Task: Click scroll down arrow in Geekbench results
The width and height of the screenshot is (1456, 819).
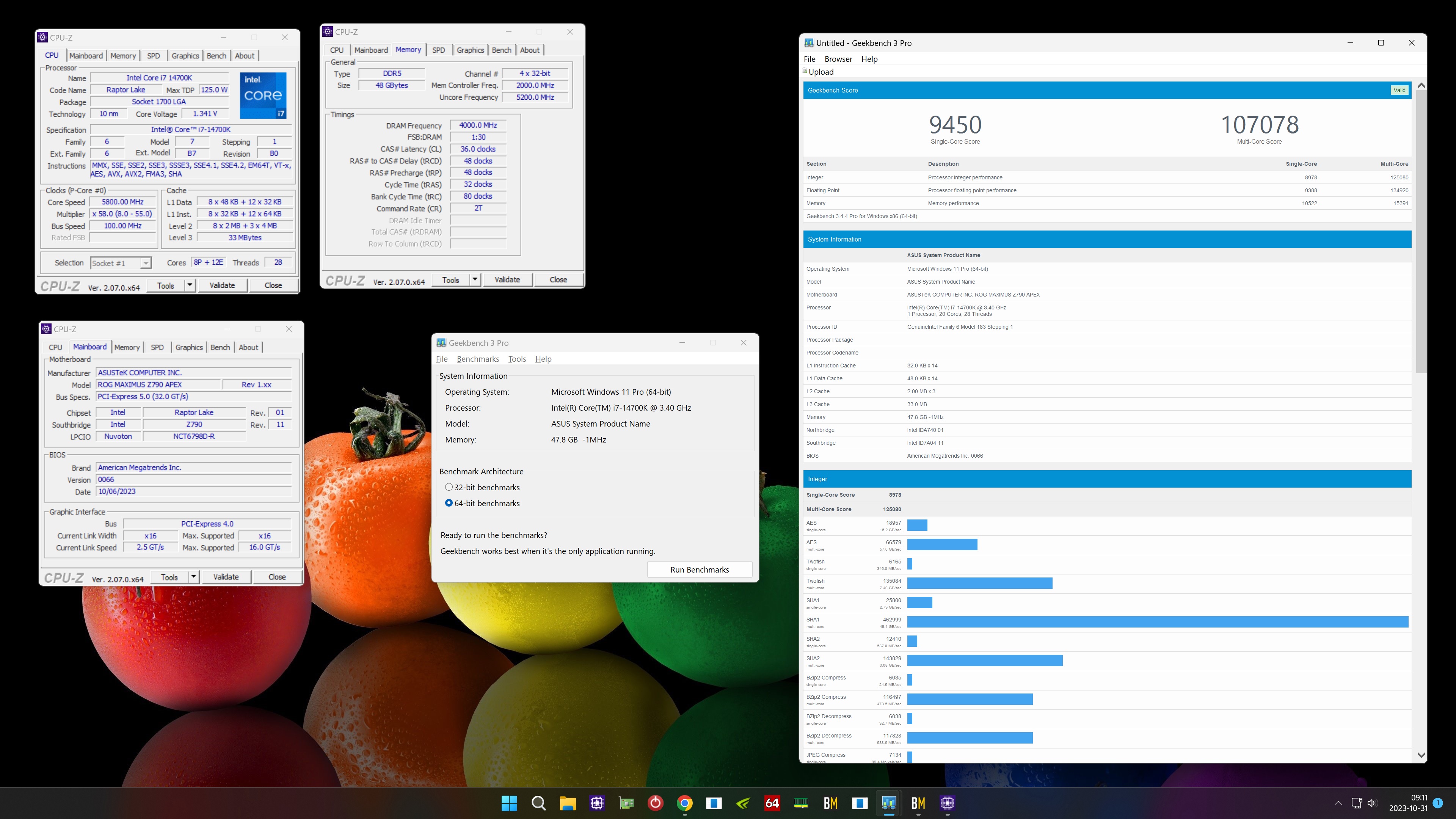Action: pyautogui.click(x=1421, y=755)
